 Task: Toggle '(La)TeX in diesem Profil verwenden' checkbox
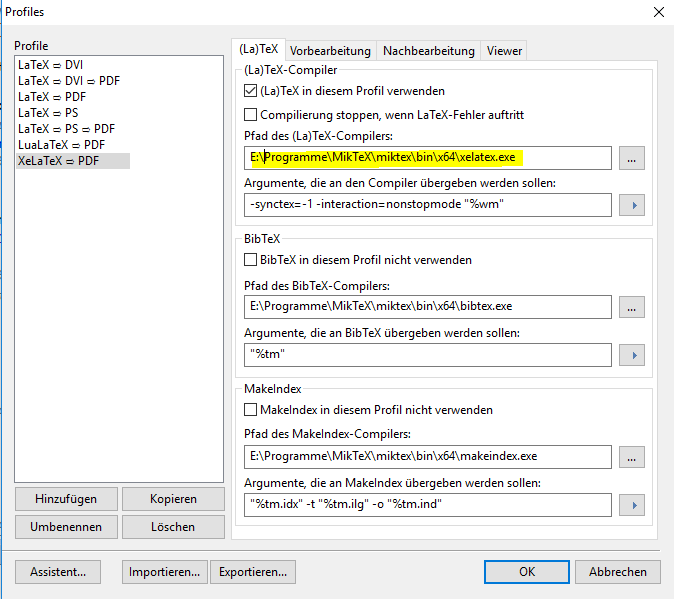coord(251,91)
